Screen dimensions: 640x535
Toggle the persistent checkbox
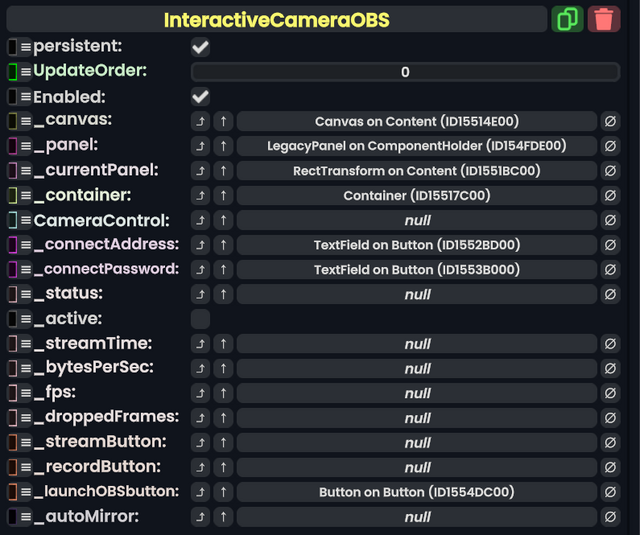click(x=201, y=47)
